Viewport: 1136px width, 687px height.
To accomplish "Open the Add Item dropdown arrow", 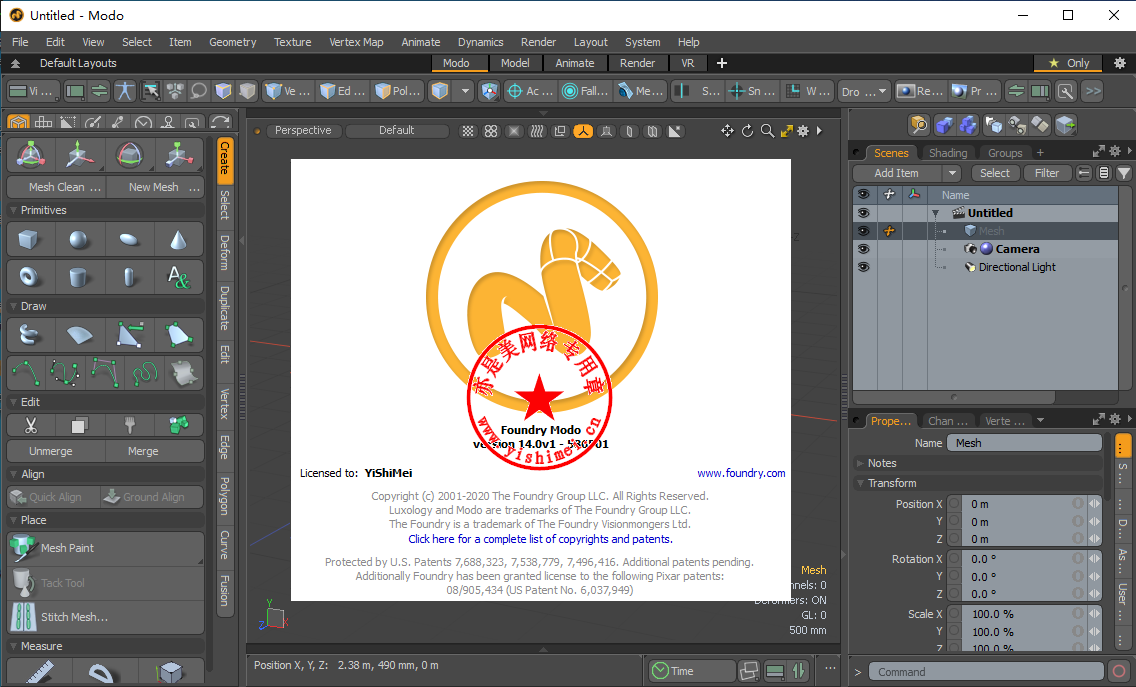I will coord(953,173).
